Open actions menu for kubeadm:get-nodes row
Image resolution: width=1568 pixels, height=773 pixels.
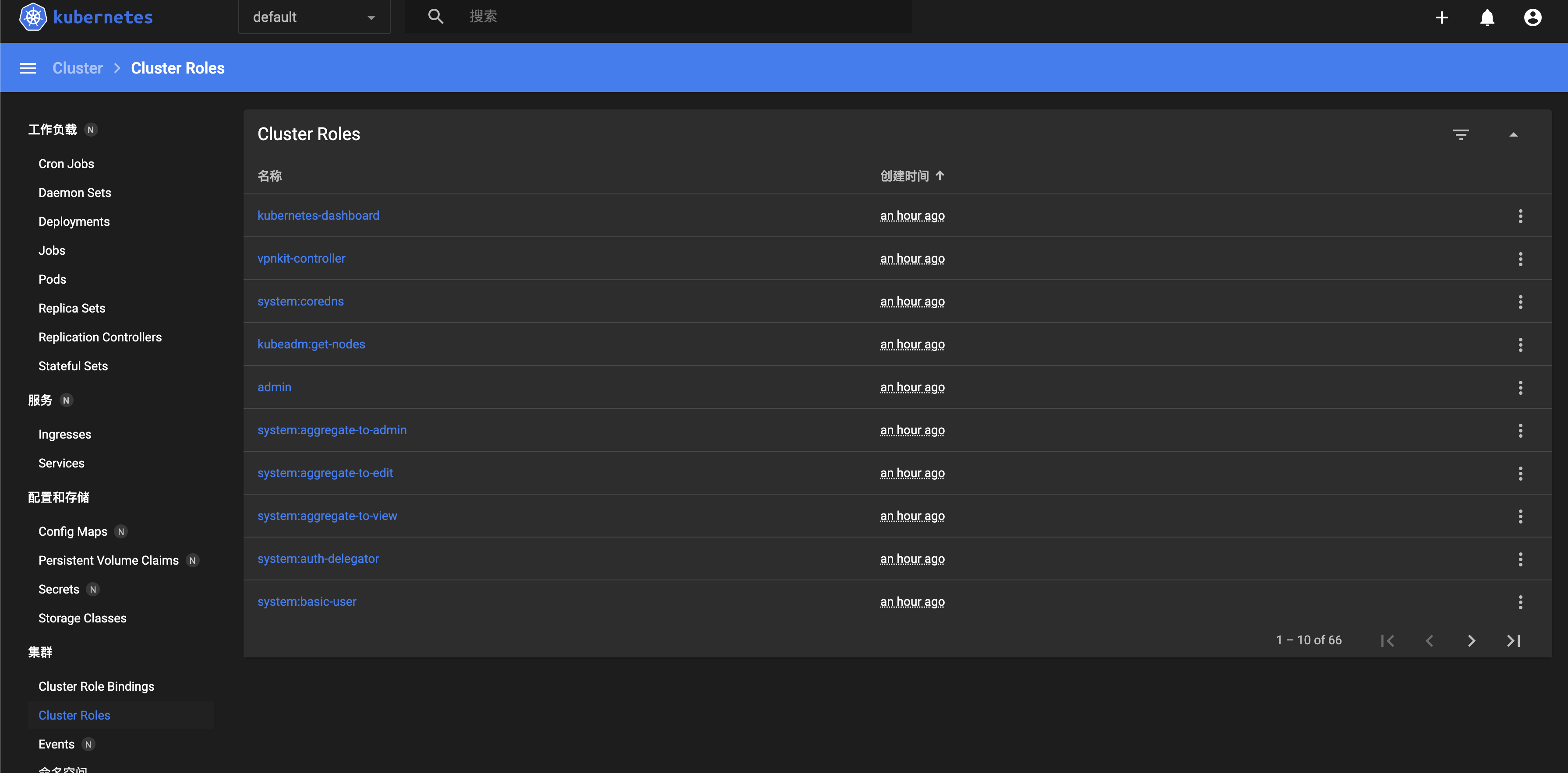coord(1521,345)
